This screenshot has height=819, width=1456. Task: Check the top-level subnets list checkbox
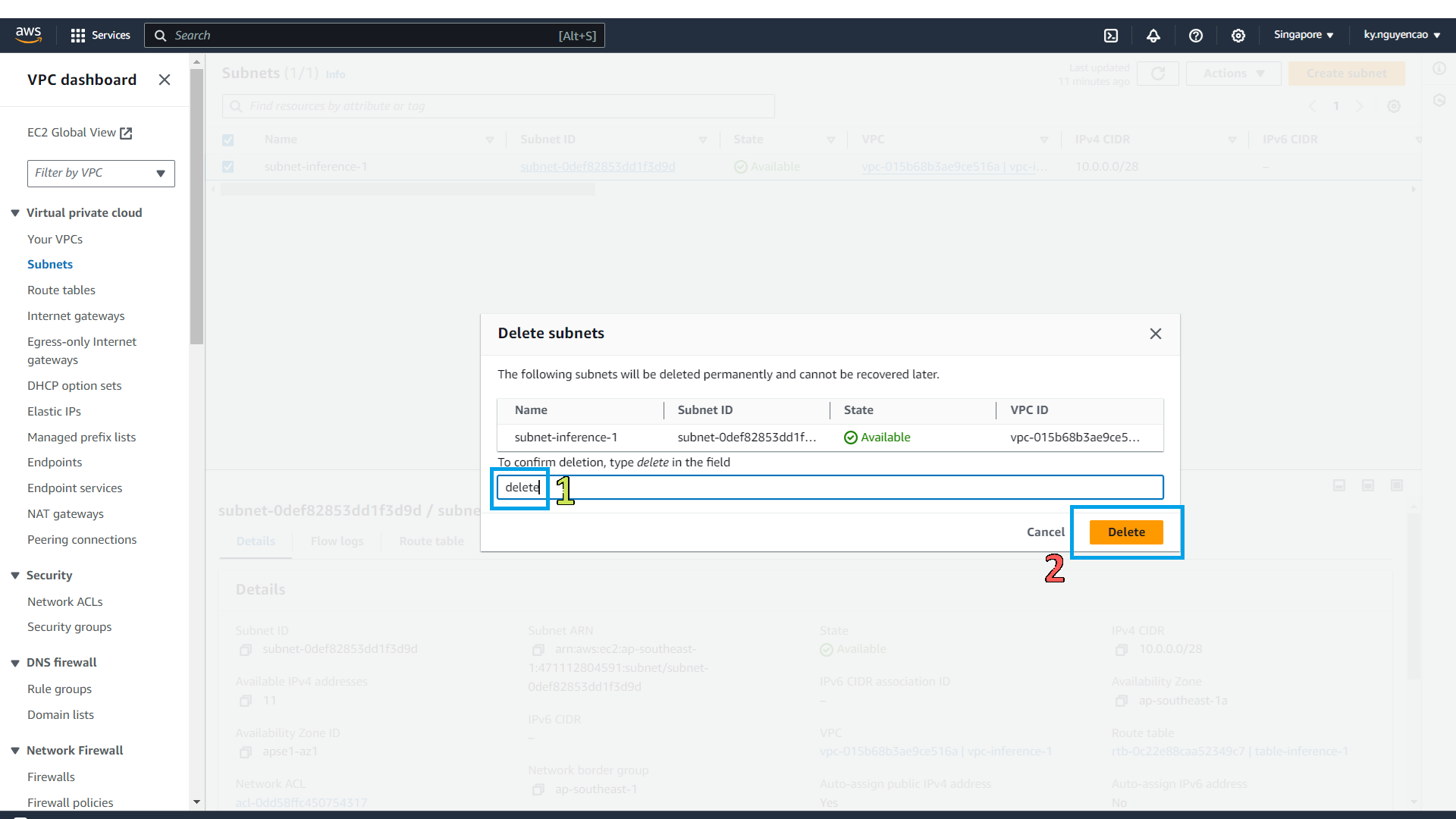click(x=228, y=140)
